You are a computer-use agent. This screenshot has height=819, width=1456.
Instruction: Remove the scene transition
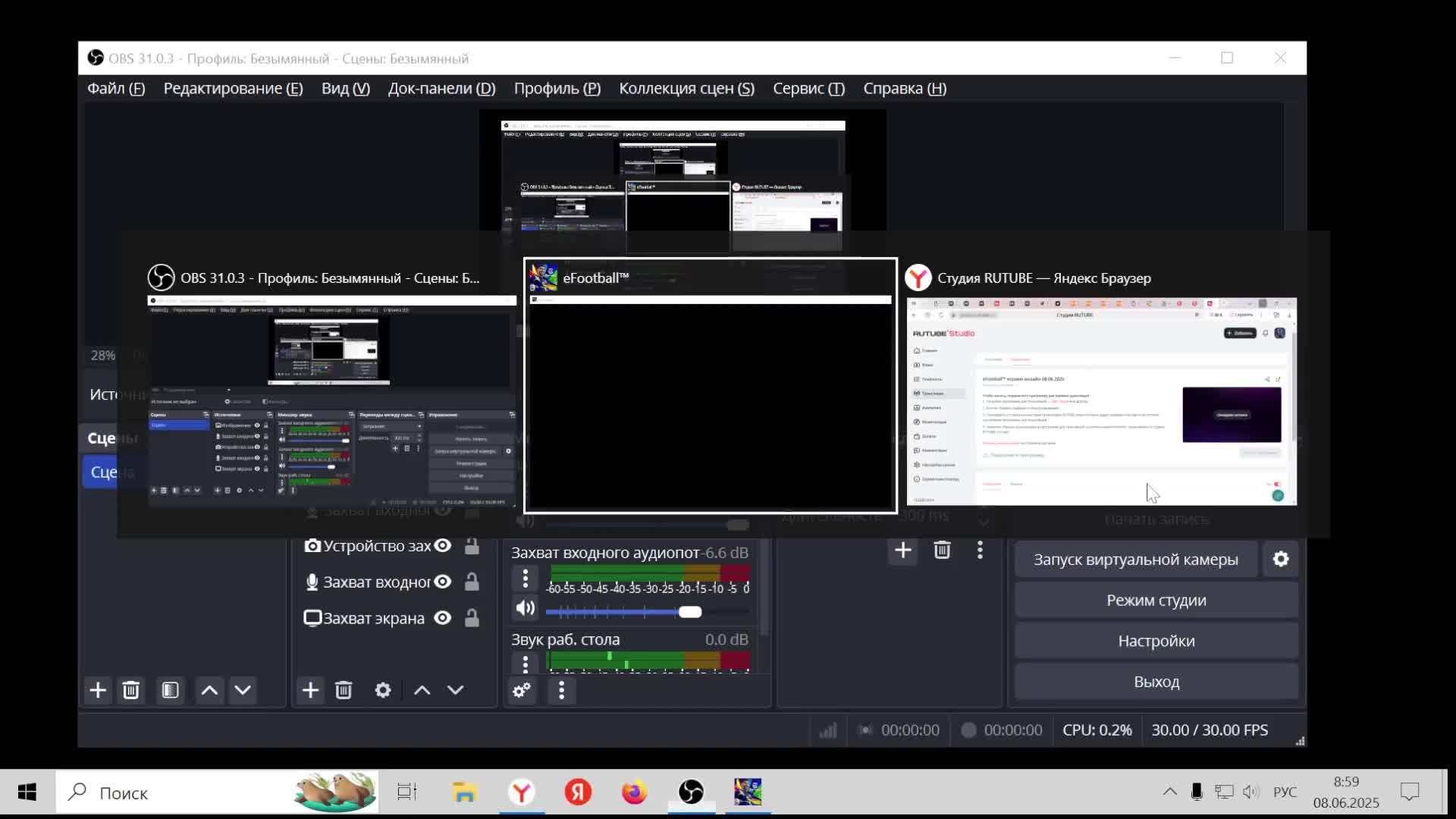point(942,550)
